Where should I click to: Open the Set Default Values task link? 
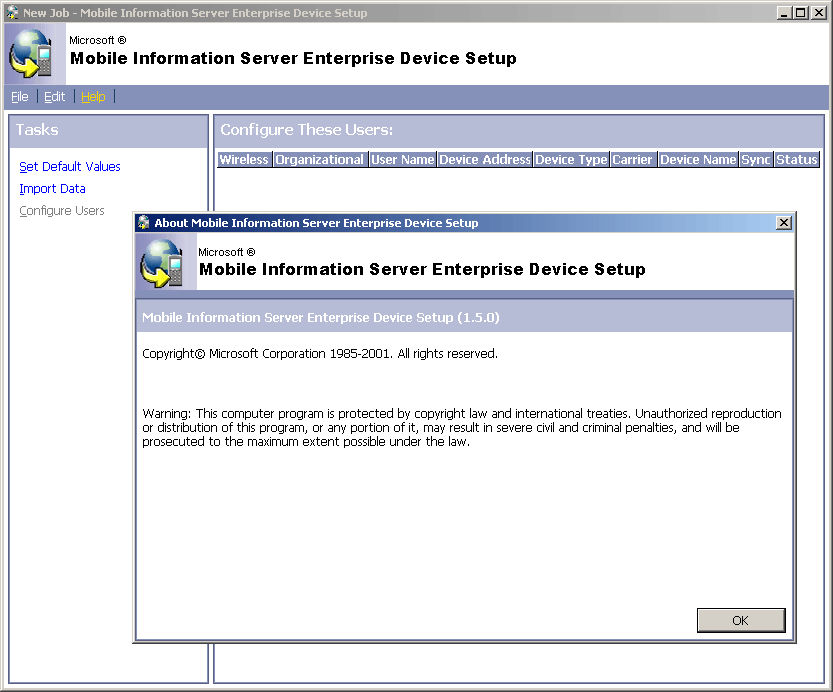[70, 167]
